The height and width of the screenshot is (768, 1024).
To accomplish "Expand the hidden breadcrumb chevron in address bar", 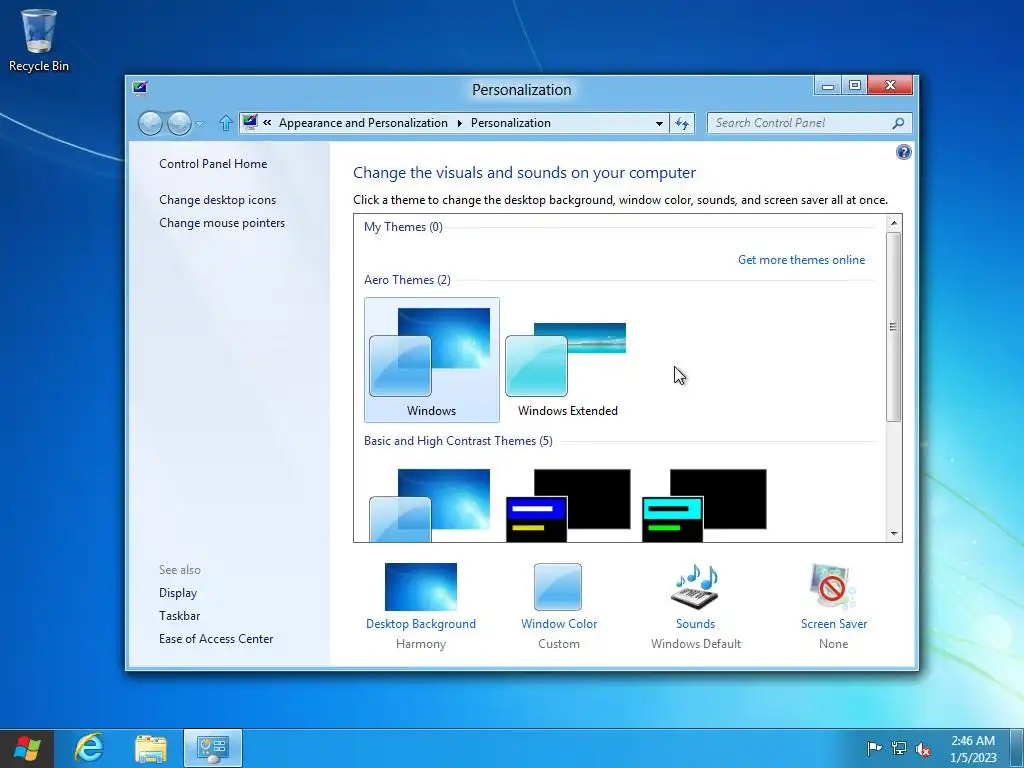I will click(267, 122).
